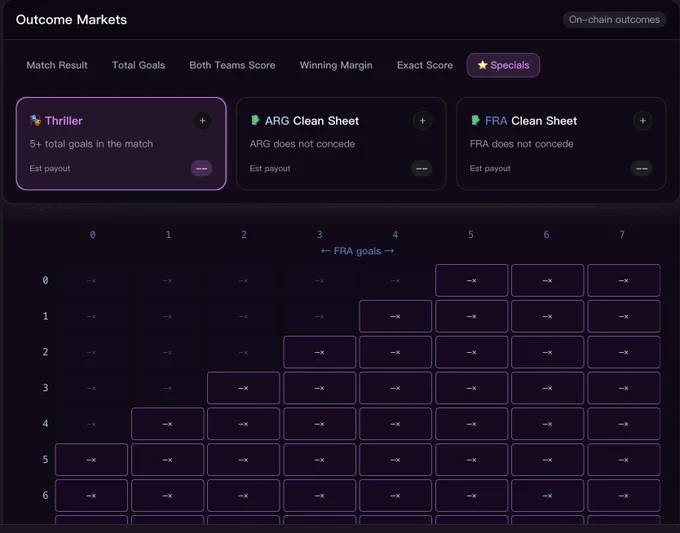Click 'FRA does not concede' description
This screenshot has height=533, width=680.
click(521, 144)
